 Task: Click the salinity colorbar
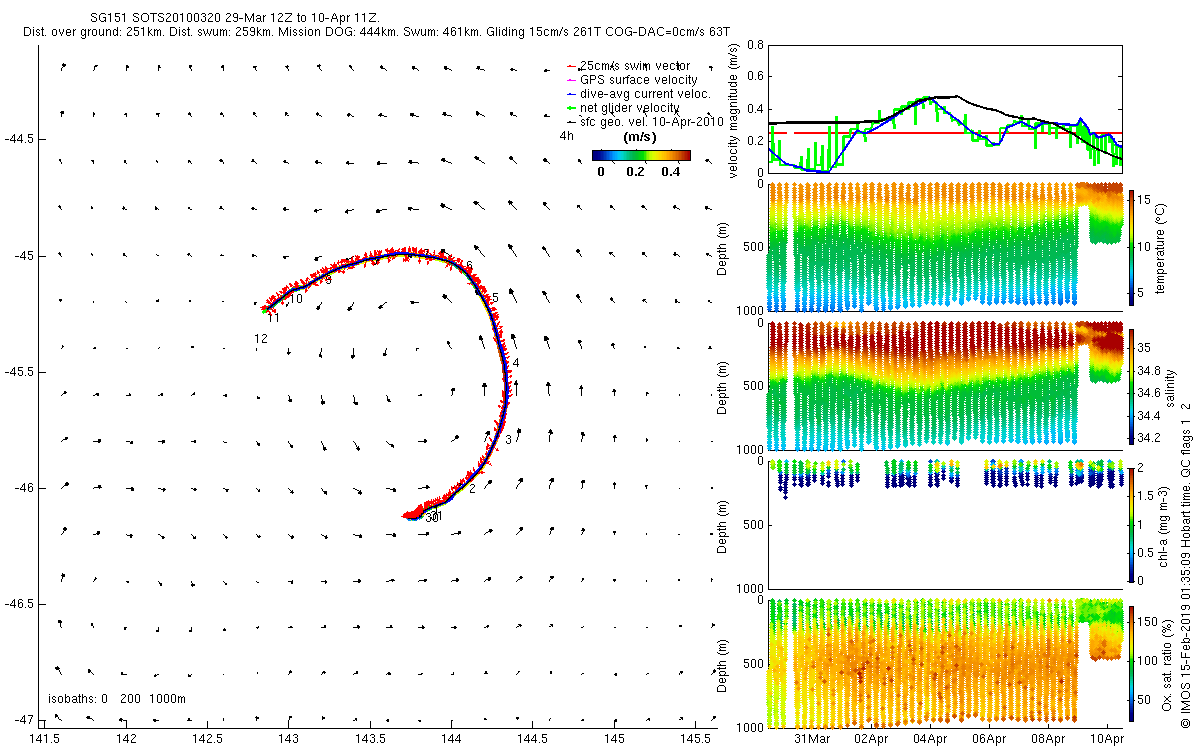click(x=1132, y=385)
